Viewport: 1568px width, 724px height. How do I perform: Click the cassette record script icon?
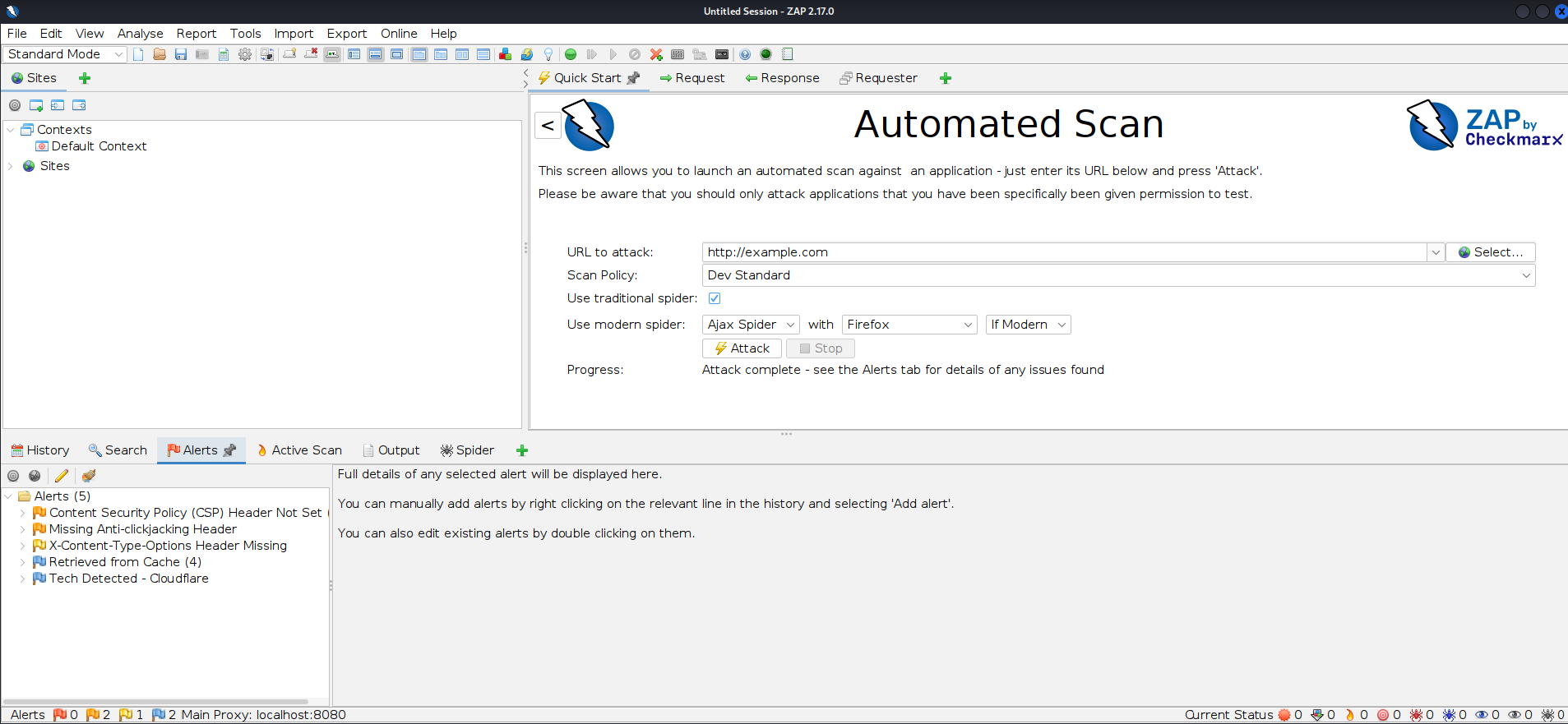[722, 54]
